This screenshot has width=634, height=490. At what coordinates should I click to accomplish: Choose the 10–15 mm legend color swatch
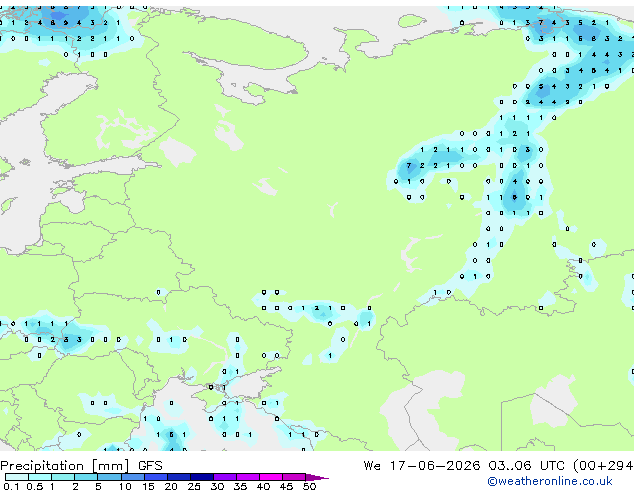pyautogui.click(x=132, y=477)
